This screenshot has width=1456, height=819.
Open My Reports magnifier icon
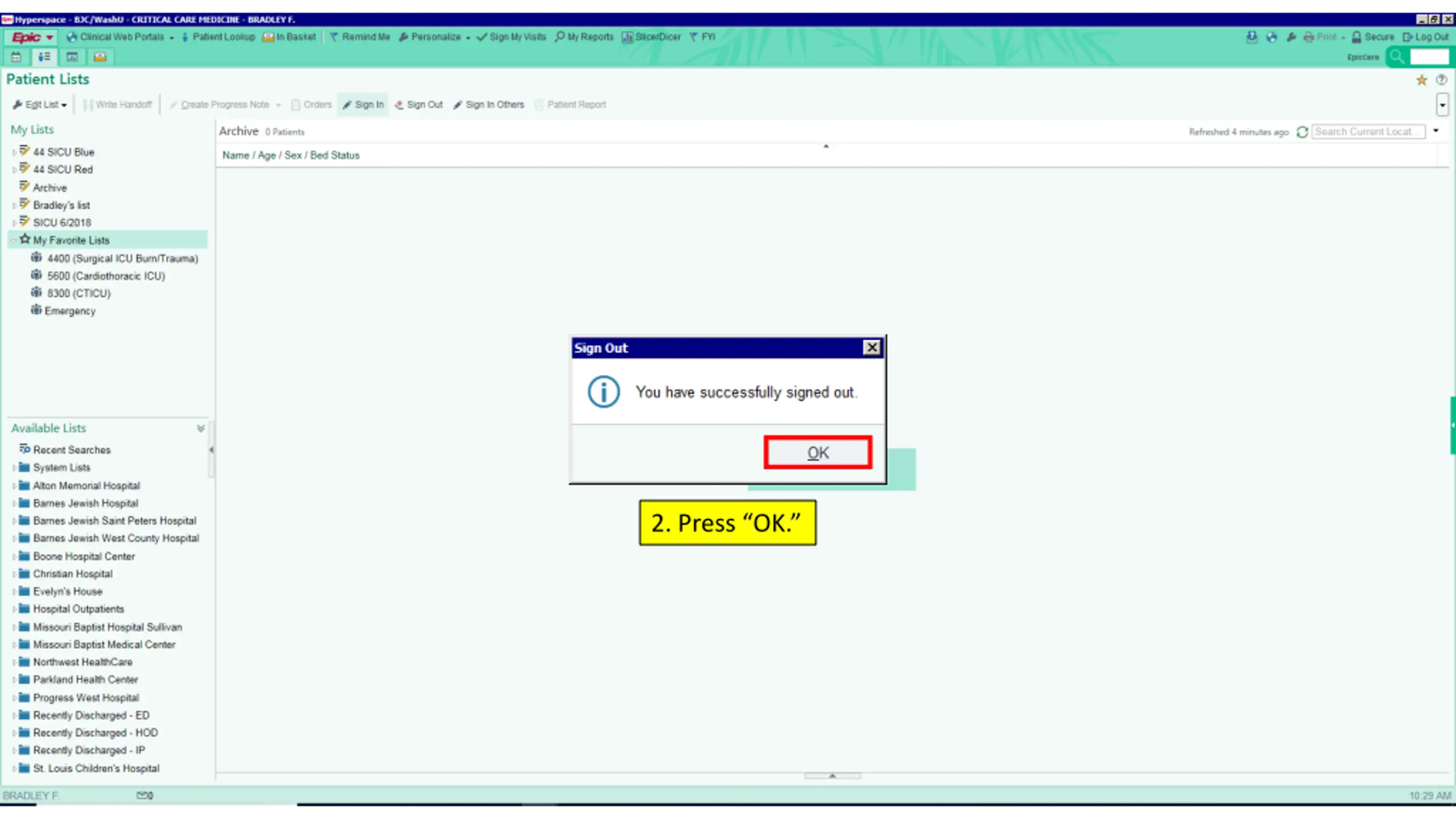[x=560, y=37]
